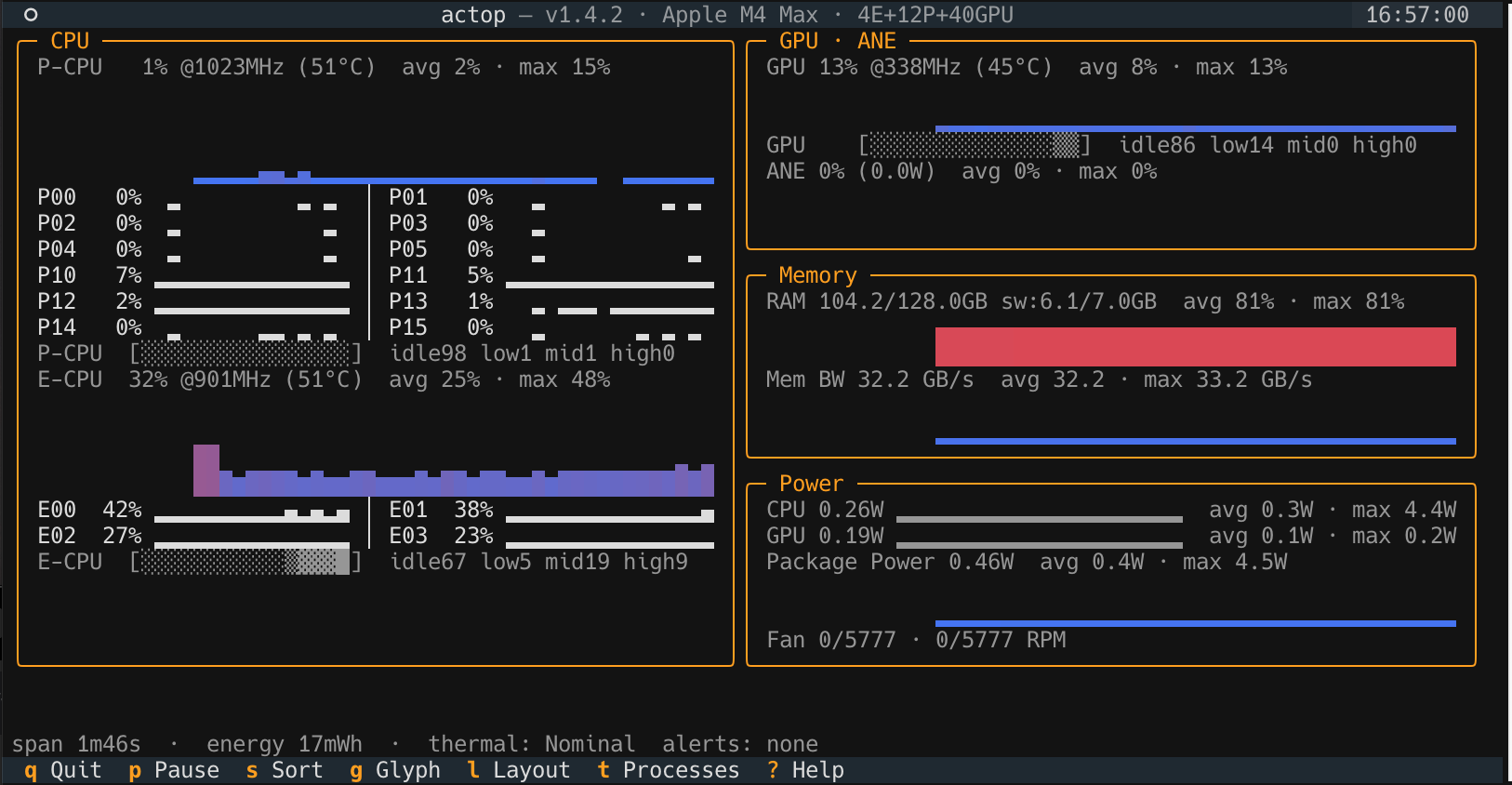This screenshot has width=1512, height=785.
Task: Click the 16:57:00 clock in title bar
Action: pos(1417,15)
